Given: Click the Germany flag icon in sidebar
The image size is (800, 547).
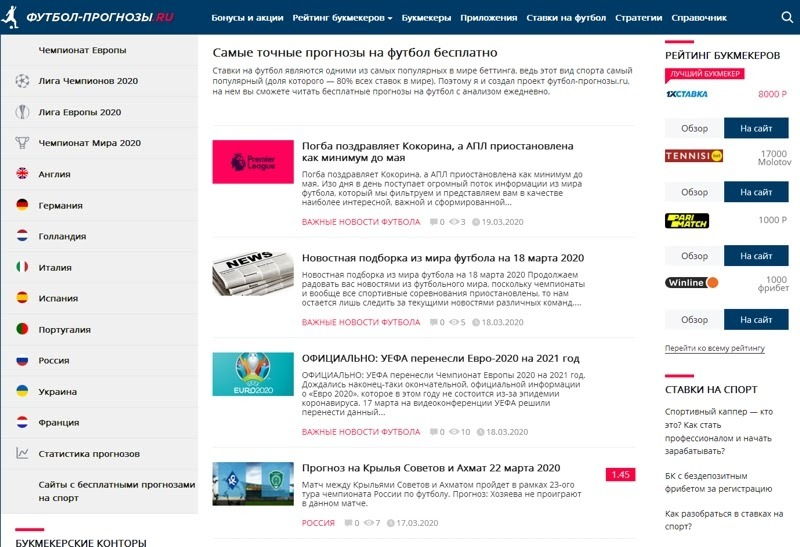Looking at the screenshot, I should click(x=22, y=205).
